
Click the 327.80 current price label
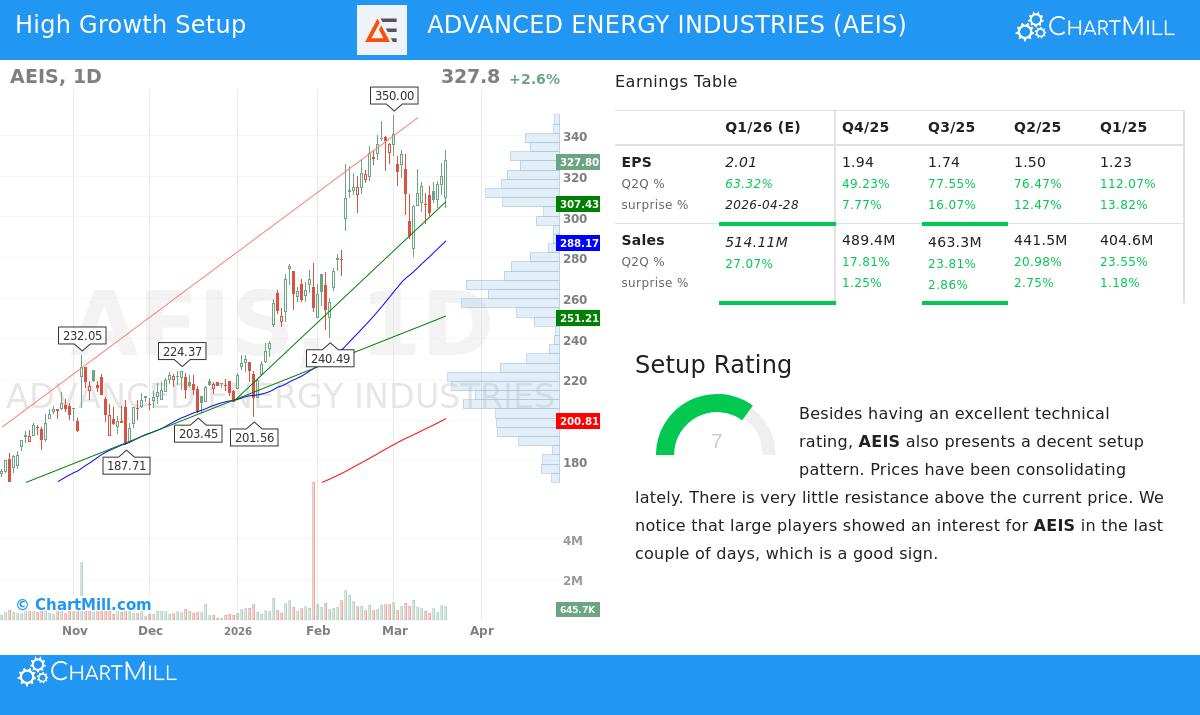click(x=577, y=161)
